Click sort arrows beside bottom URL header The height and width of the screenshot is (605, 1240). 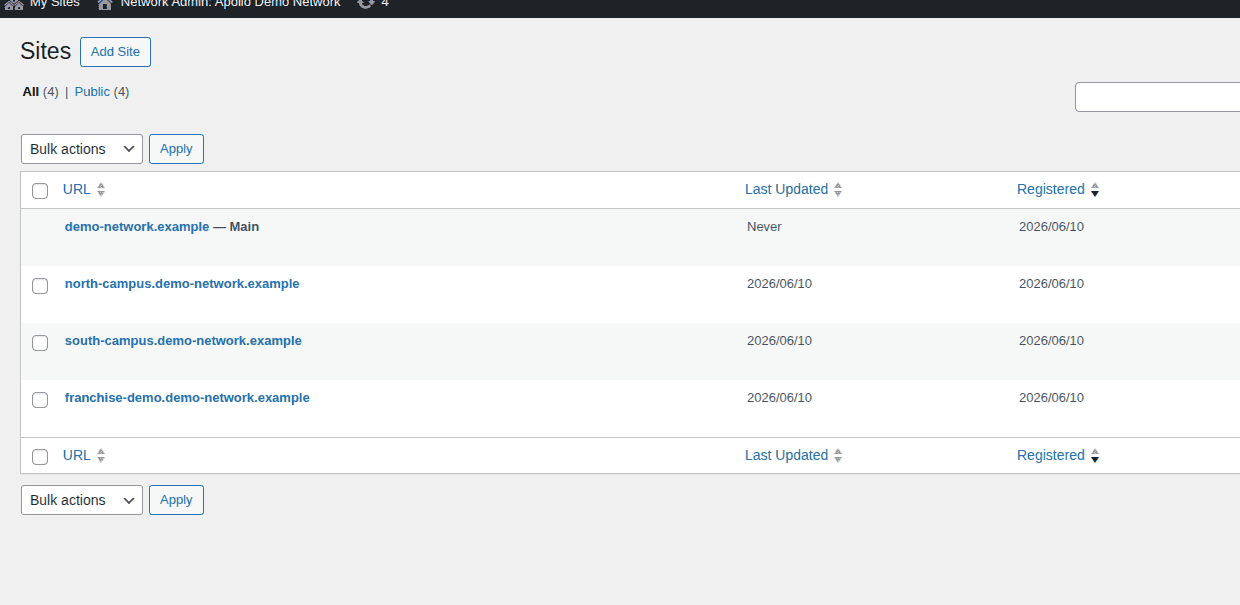(101, 455)
